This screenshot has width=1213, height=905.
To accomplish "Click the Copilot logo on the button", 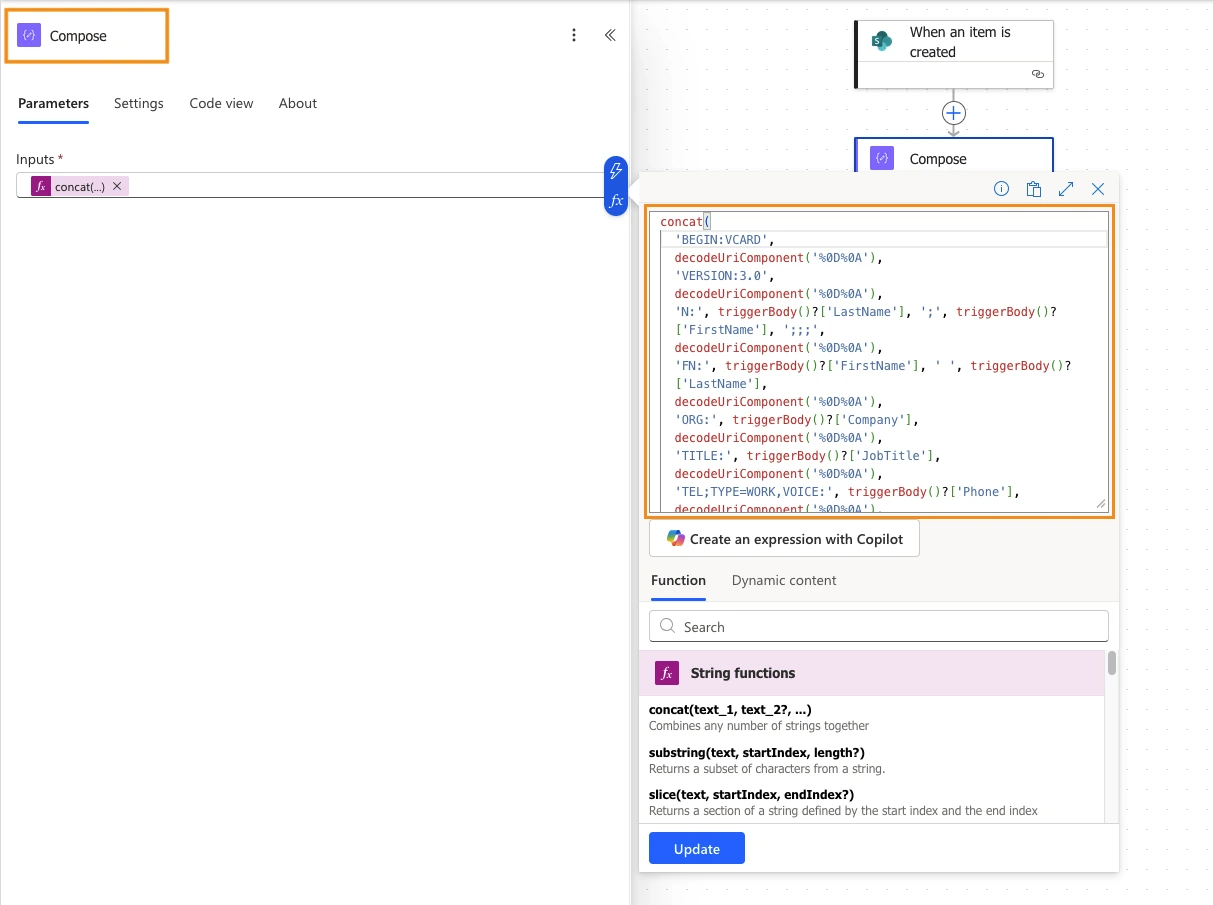I will 676,539.
